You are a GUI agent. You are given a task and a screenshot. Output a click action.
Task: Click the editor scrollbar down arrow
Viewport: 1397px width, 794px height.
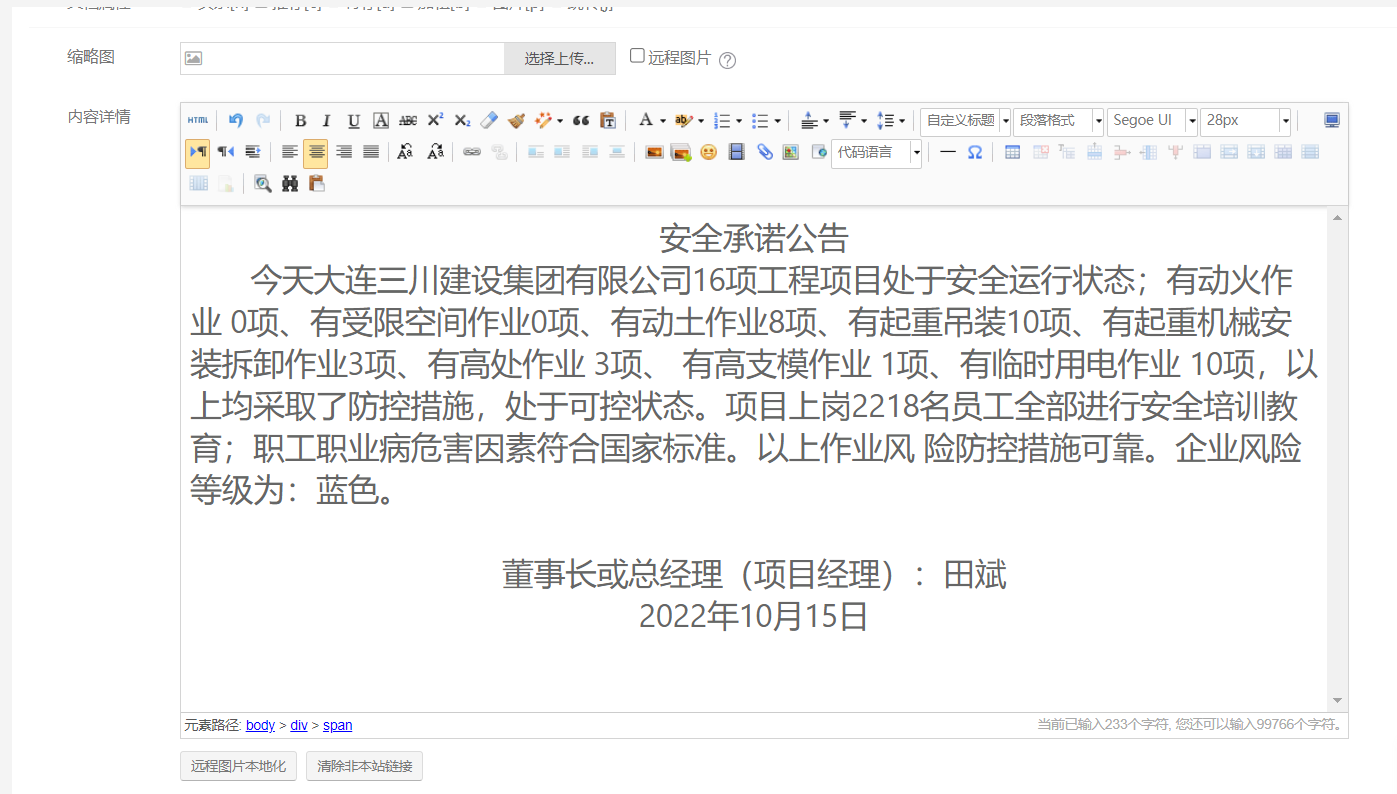click(x=1337, y=700)
